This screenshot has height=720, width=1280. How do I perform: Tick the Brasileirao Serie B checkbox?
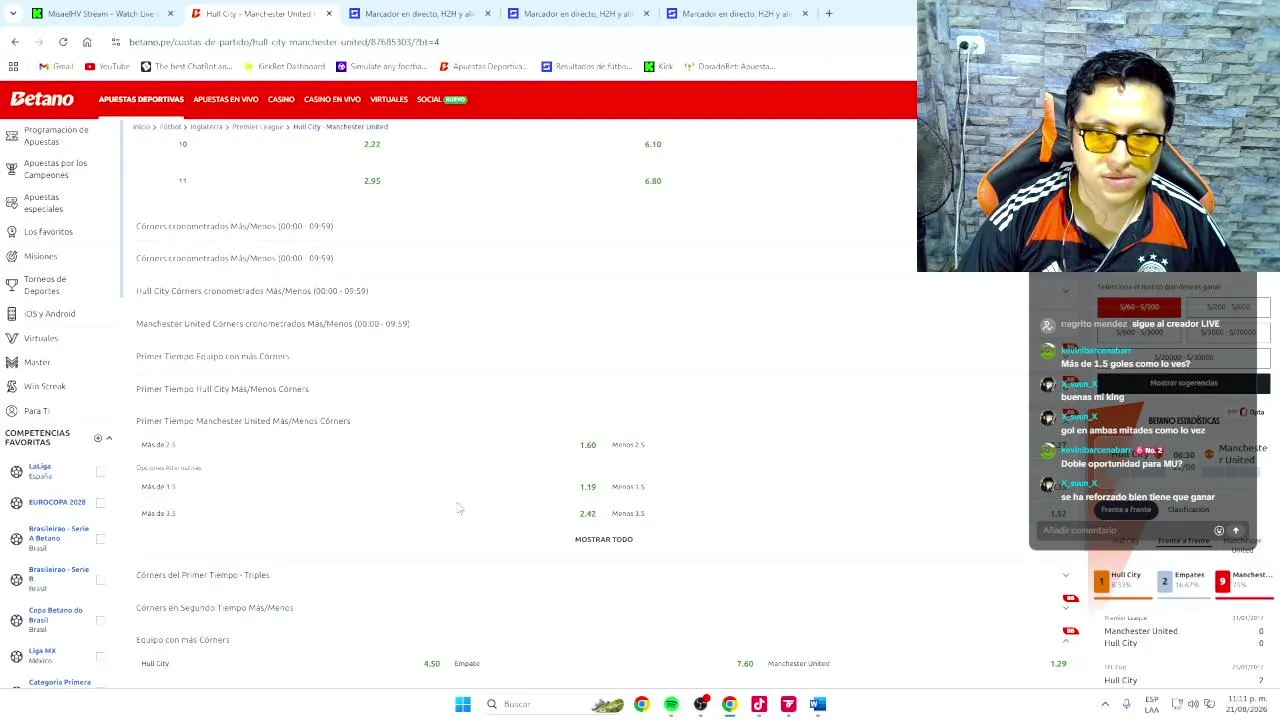point(100,580)
